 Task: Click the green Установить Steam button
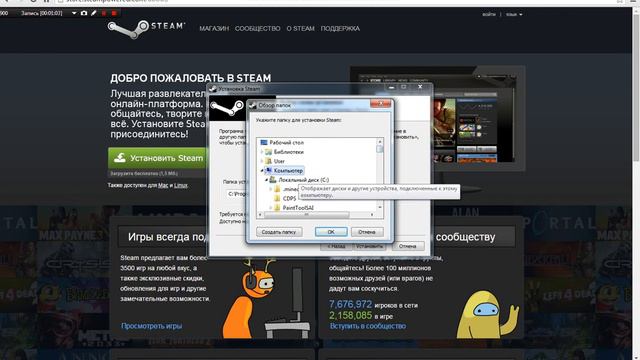tap(158, 158)
